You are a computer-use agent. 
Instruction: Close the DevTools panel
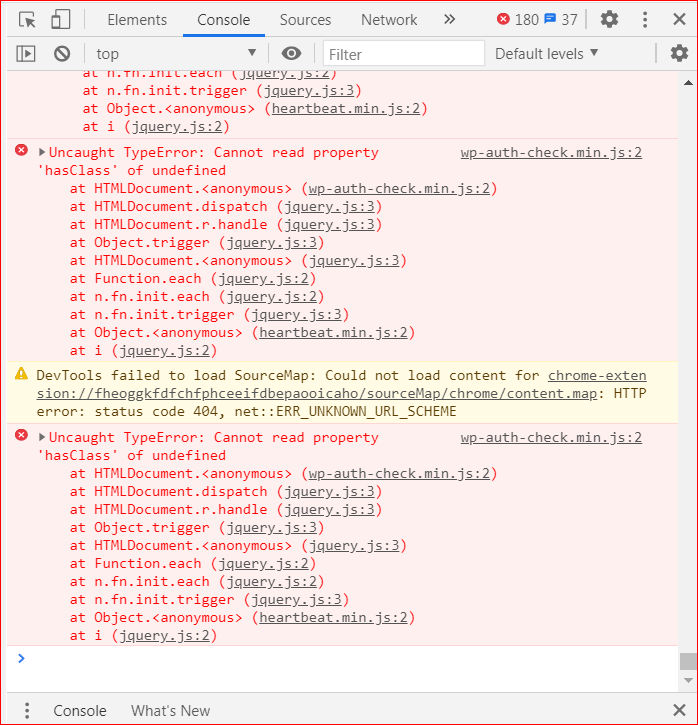click(x=679, y=19)
